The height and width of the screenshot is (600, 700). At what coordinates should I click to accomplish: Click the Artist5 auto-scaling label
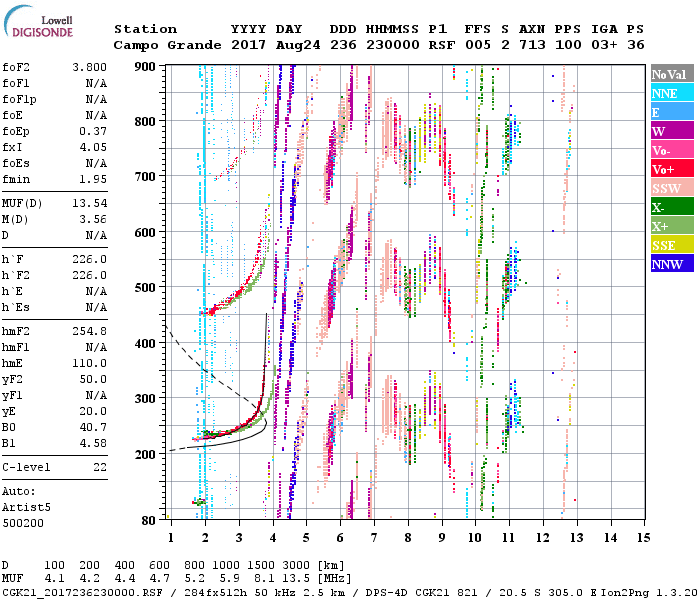[x=27, y=507]
